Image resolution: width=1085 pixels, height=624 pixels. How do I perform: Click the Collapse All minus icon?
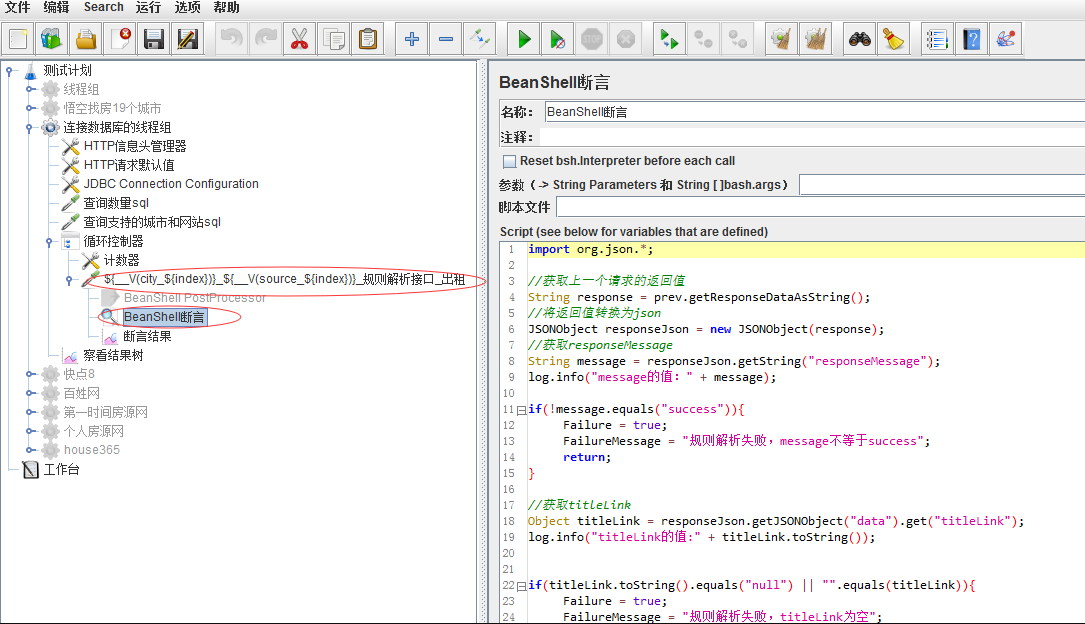click(446, 39)
